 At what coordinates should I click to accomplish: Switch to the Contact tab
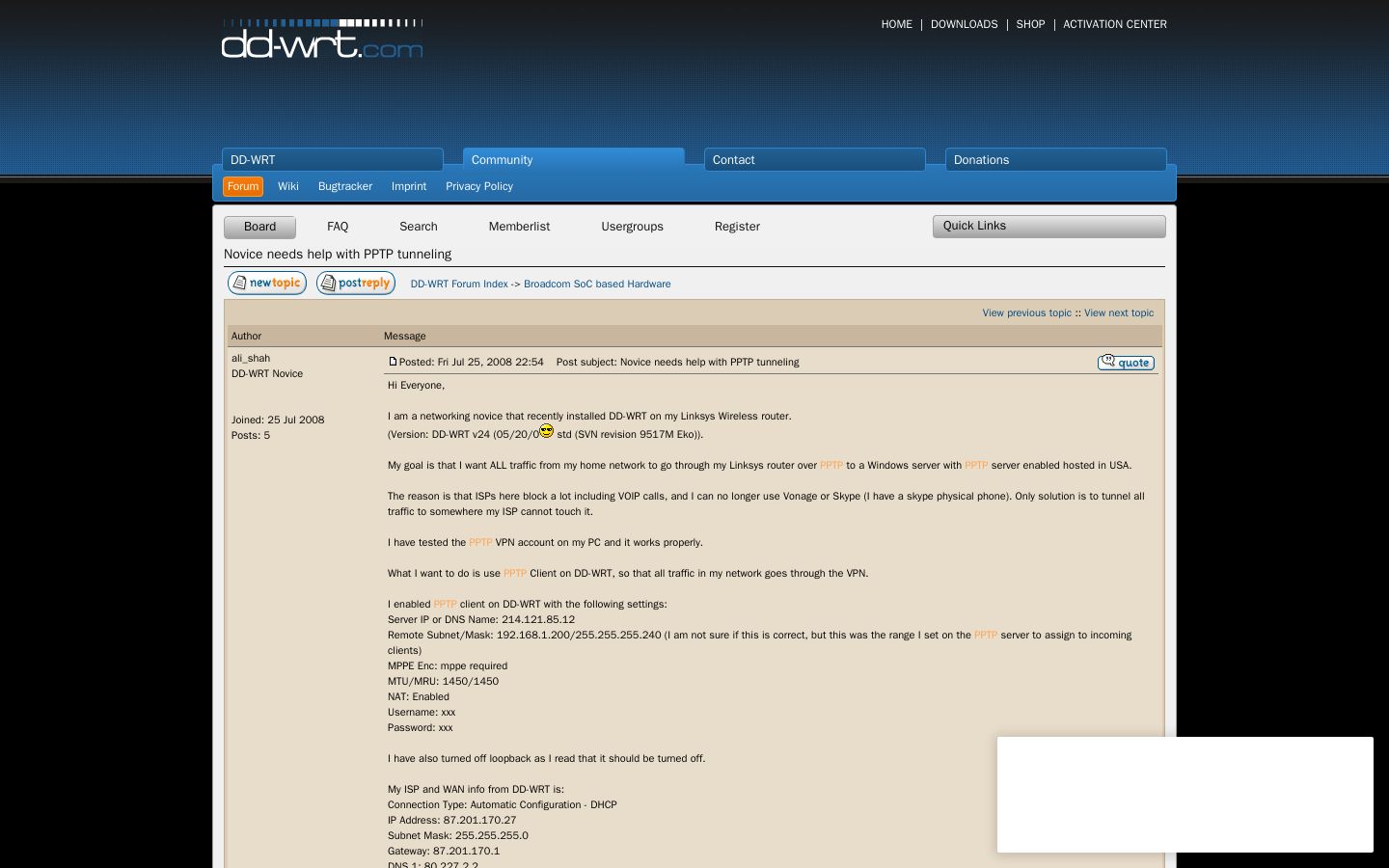(815, 160)
